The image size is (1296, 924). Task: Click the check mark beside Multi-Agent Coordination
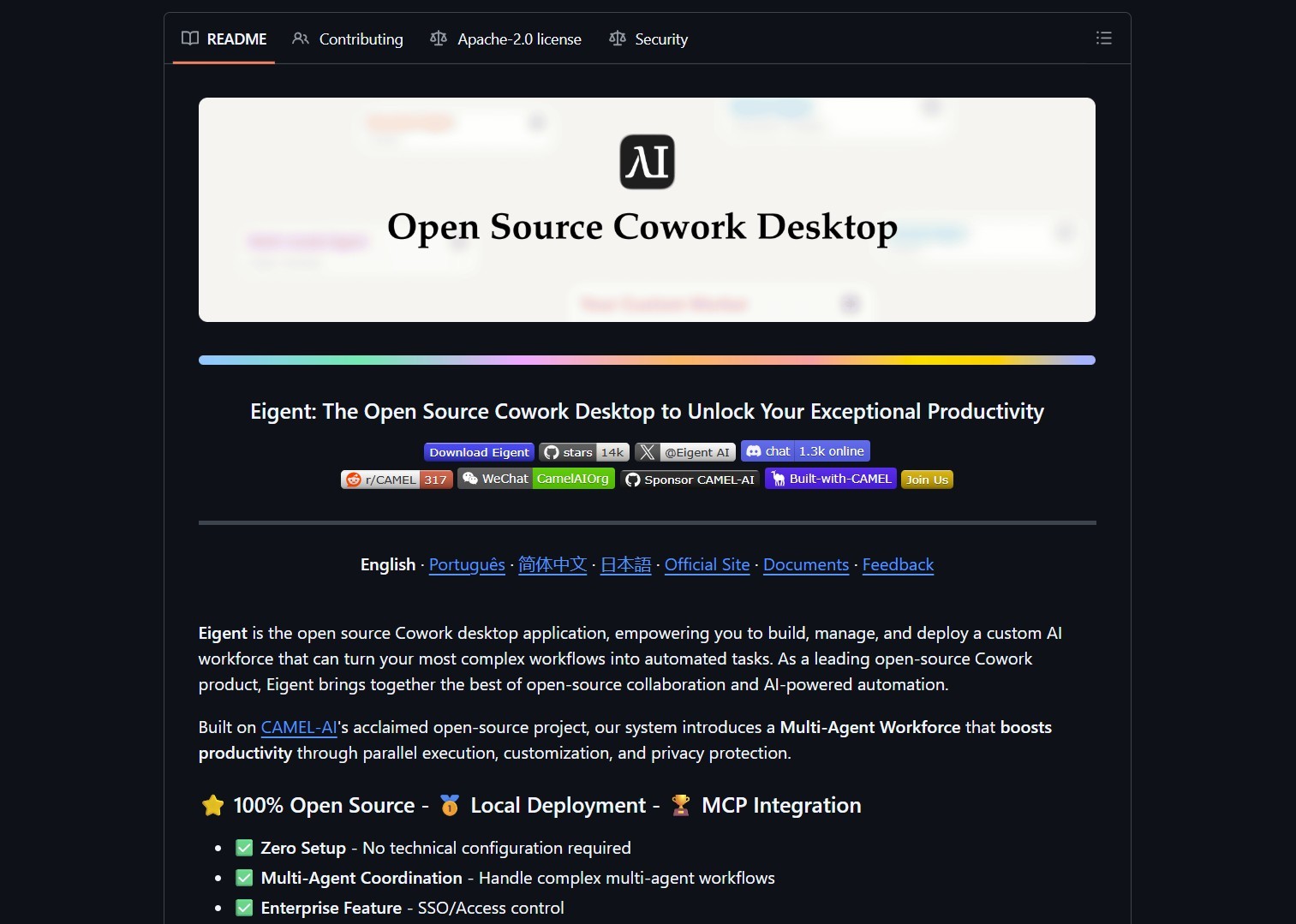pyautogui.click(x=244, y=878)
